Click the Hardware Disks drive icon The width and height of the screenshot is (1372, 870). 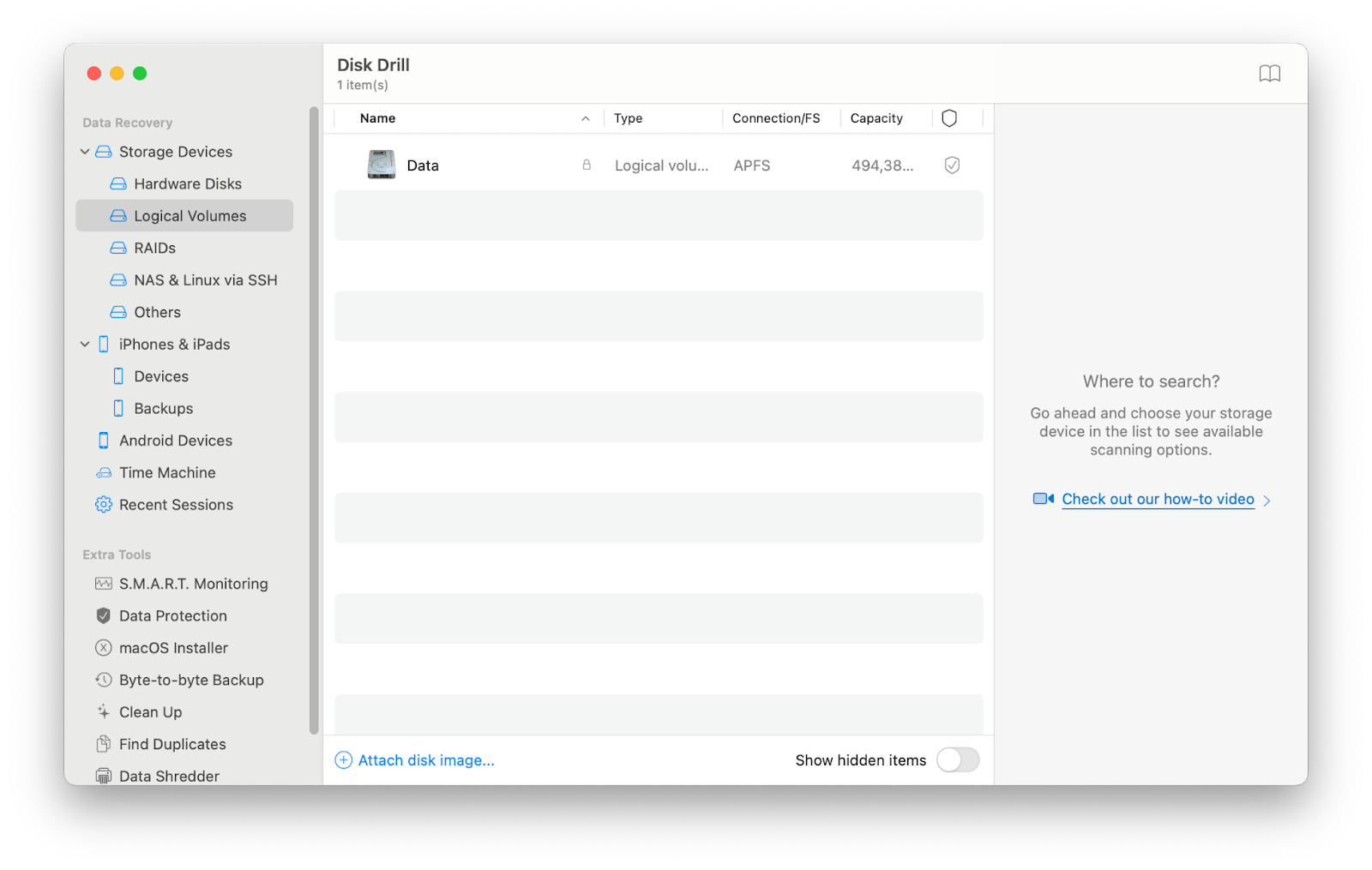click(118, 183)
